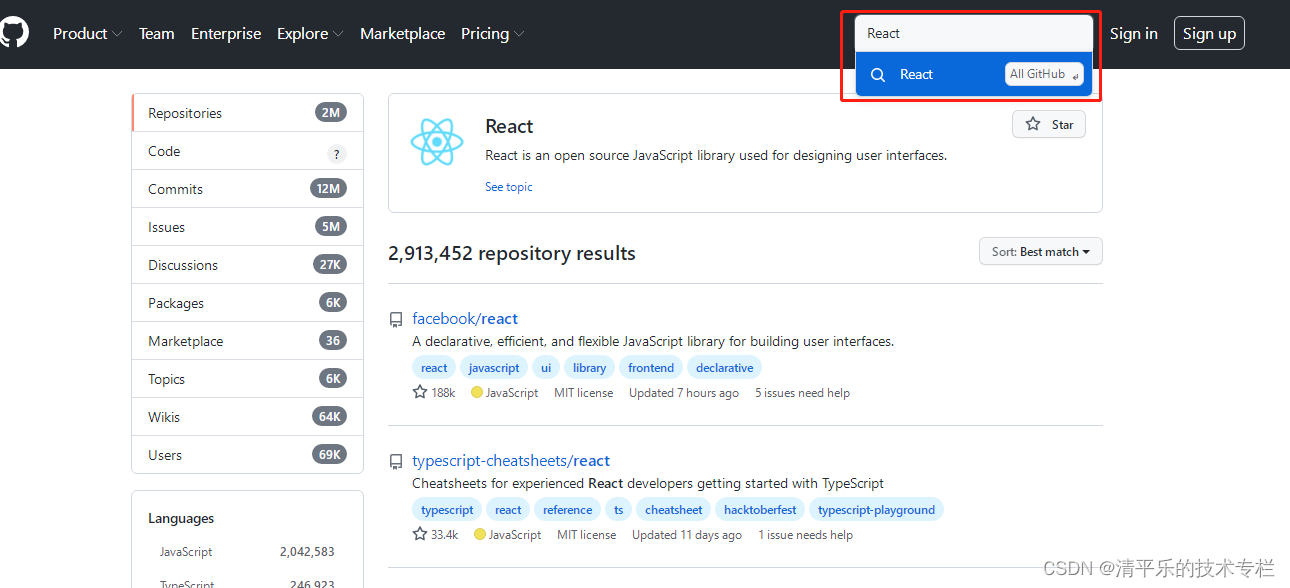The image size is (1290, 588).
Task: Show Commits results
Action: pos(247,189)
